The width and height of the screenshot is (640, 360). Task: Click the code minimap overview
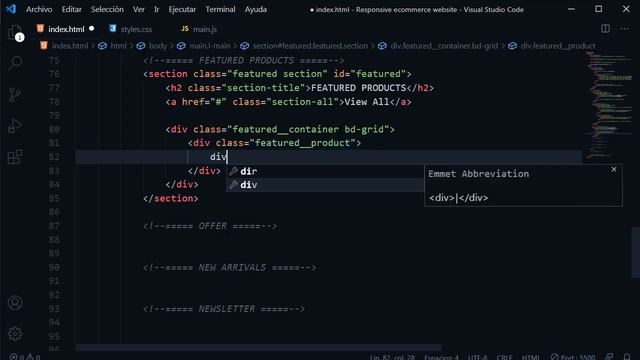[609, 106]
